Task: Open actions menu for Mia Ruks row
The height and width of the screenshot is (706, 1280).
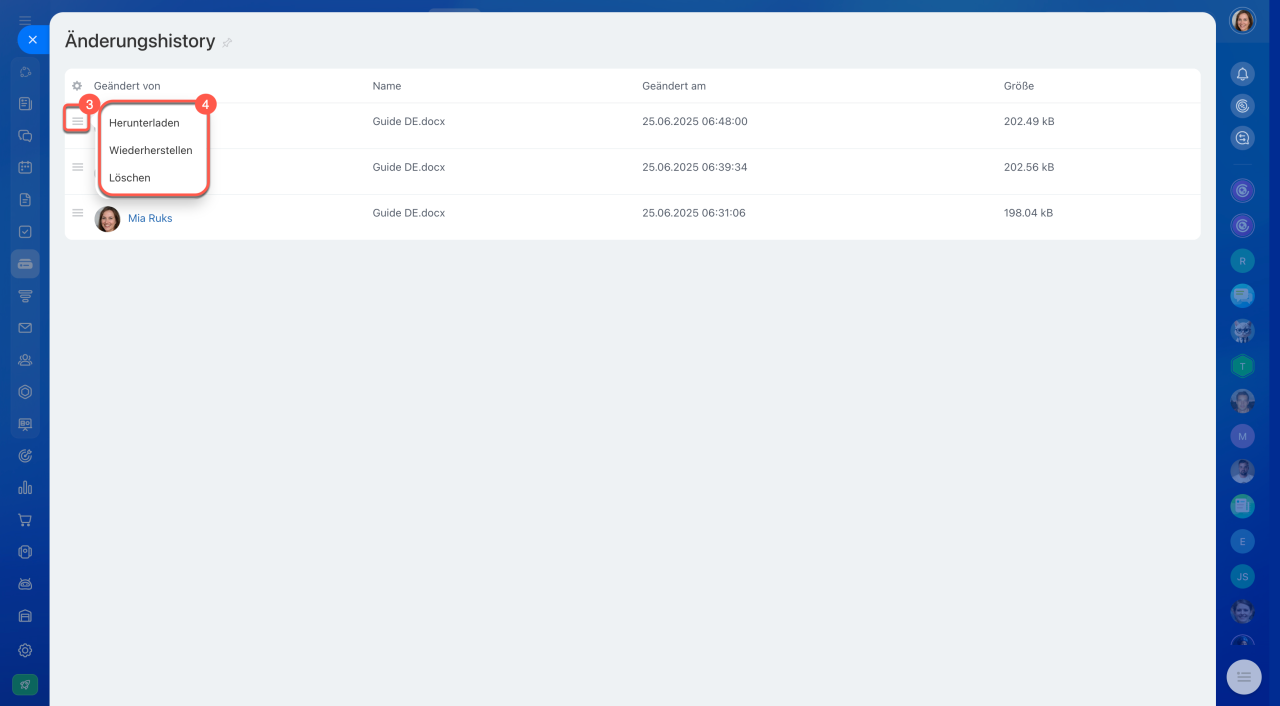Action: coord(77,213)
